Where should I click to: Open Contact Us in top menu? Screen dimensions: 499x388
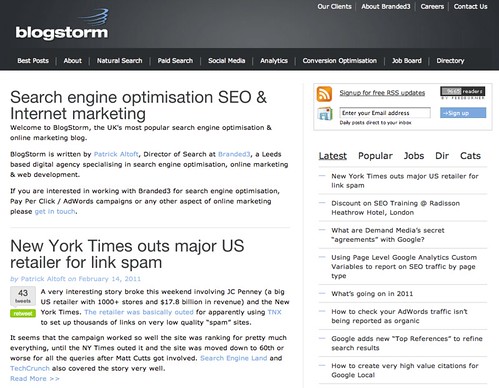470,7
